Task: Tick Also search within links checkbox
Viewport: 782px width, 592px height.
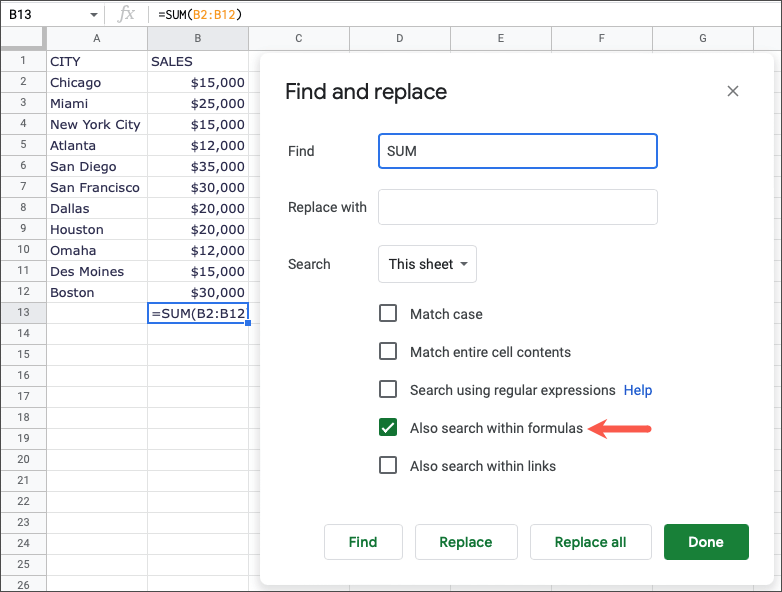Action: coord(388,466)
